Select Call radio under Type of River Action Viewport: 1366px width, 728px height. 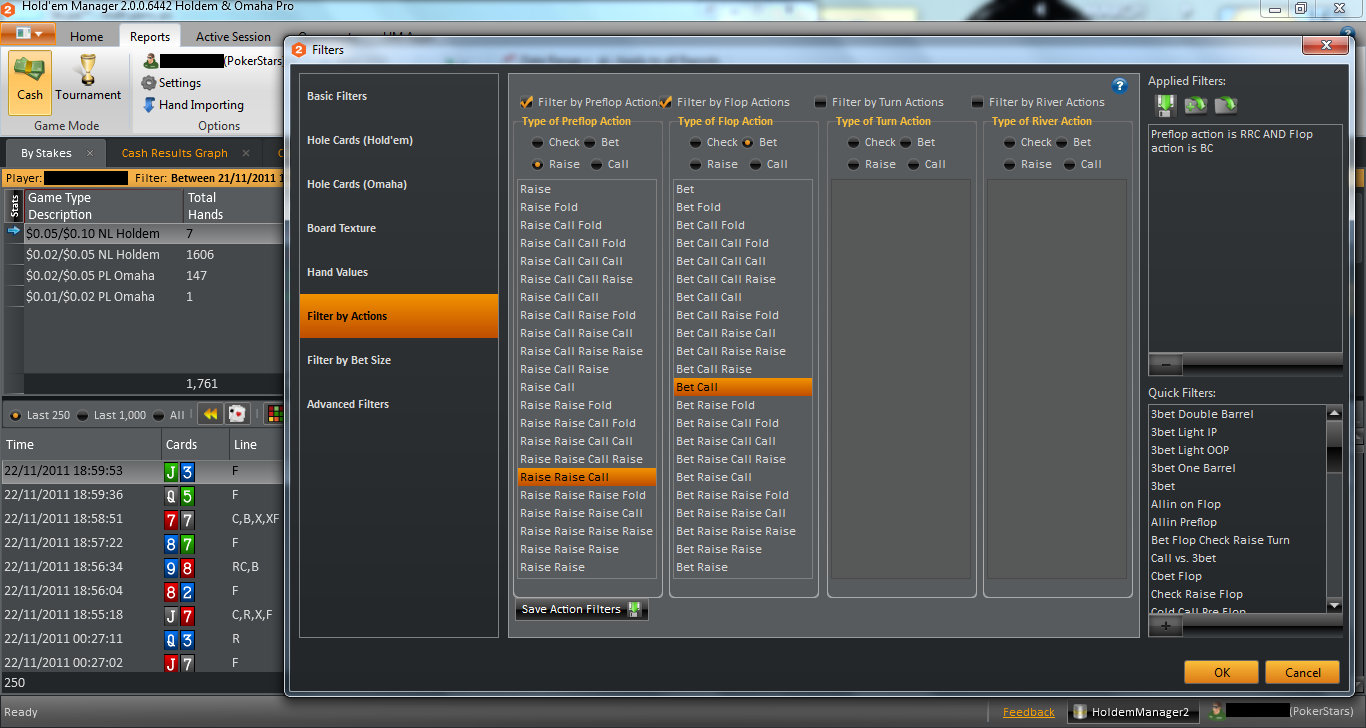[1070, 164]
